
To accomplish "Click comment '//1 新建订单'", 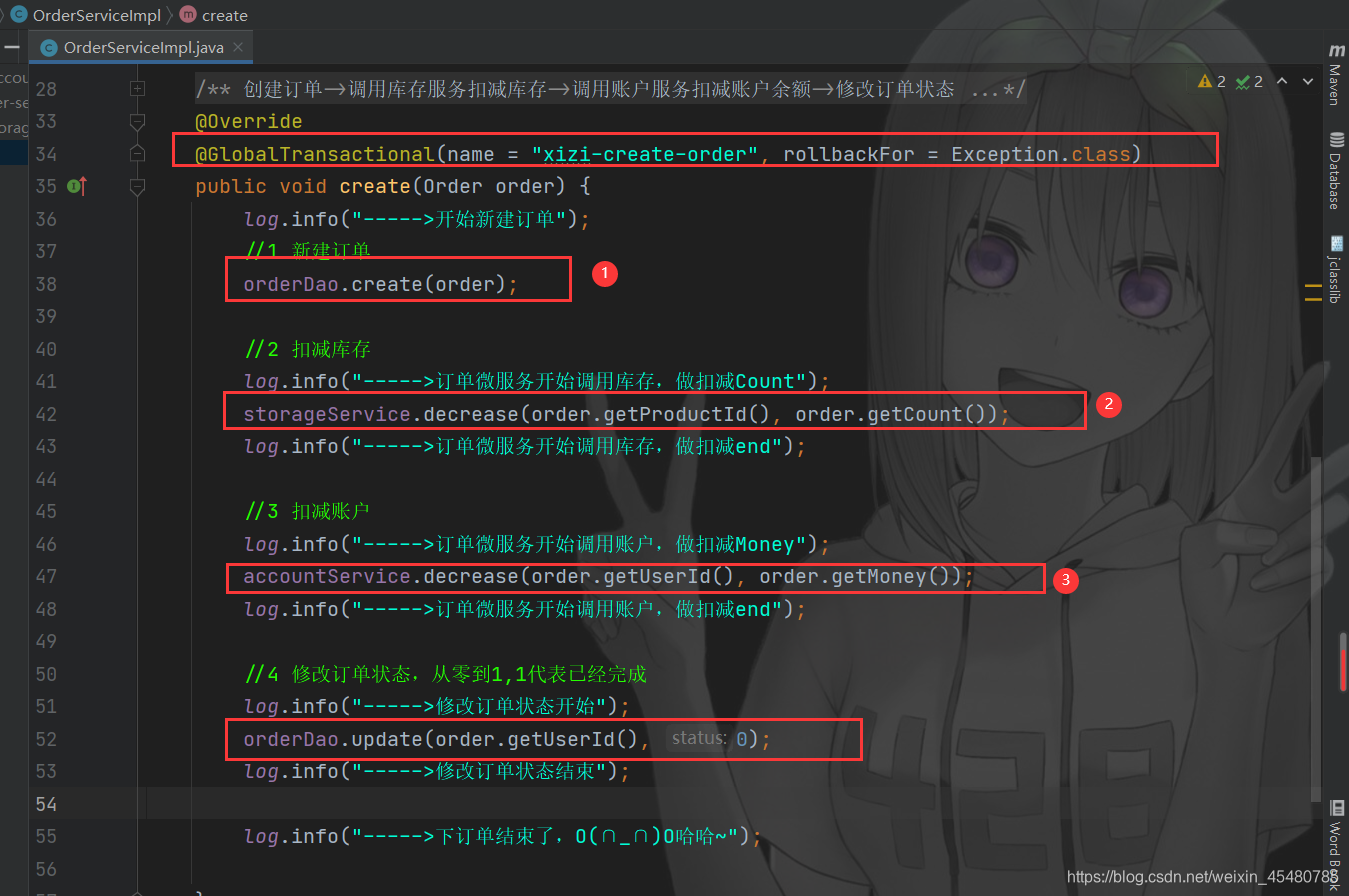I will coord(307,251).
